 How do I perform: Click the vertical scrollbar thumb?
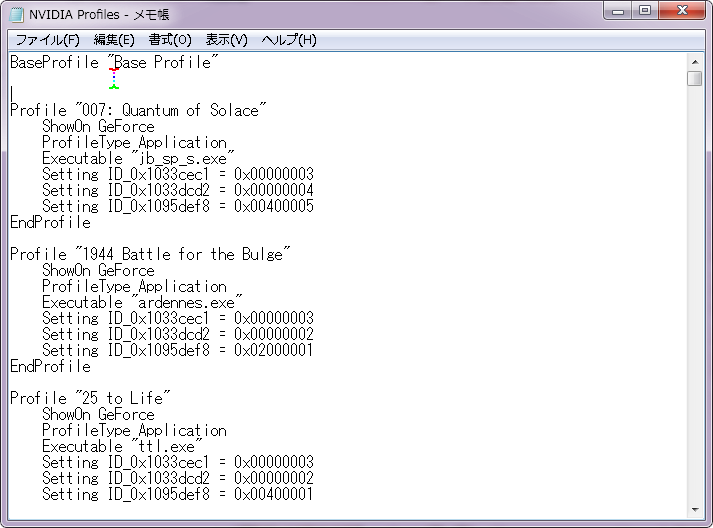(x=695, y=78)
